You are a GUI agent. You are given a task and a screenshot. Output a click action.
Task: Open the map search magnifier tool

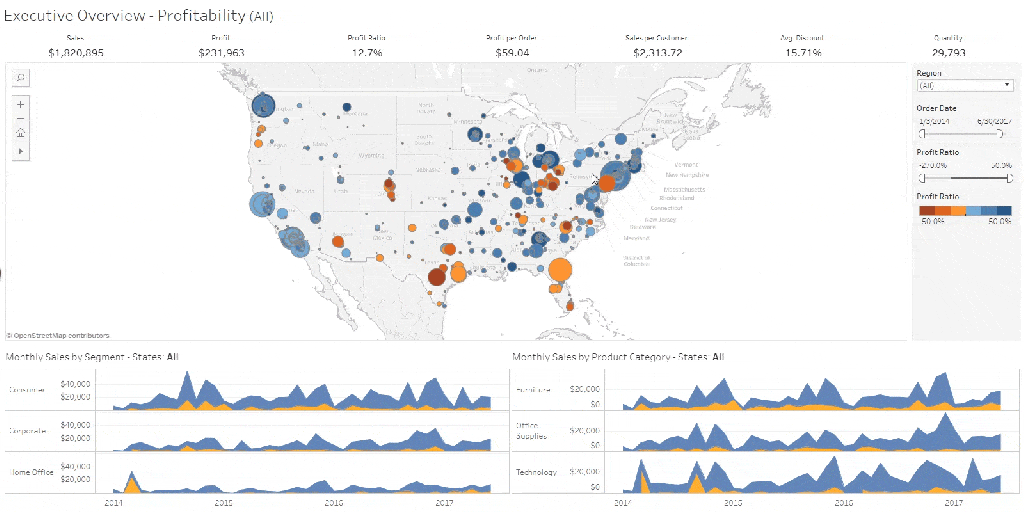[21, 78]
